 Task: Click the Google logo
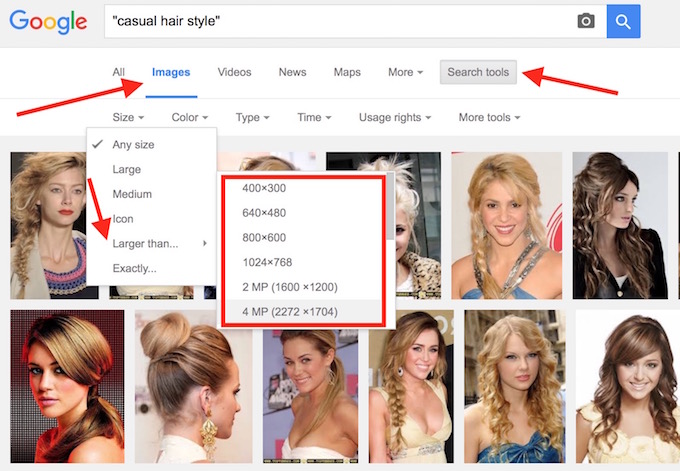[x=46, y=22]
